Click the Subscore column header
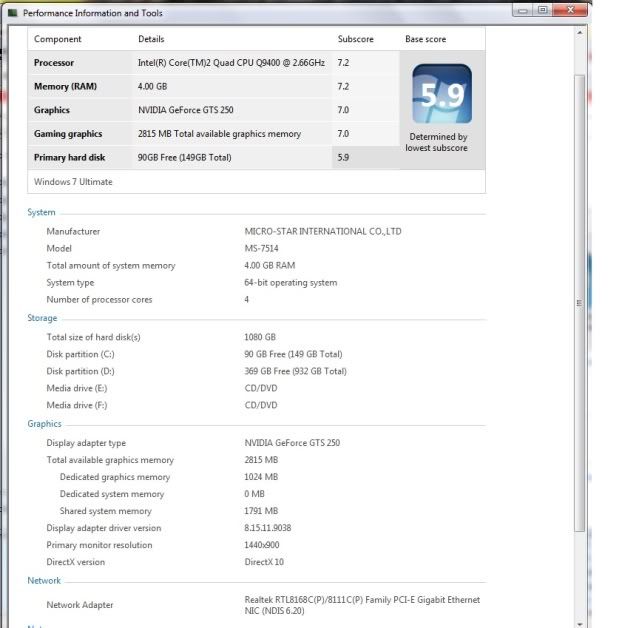The image size is (639, 628). pos(355,39)
